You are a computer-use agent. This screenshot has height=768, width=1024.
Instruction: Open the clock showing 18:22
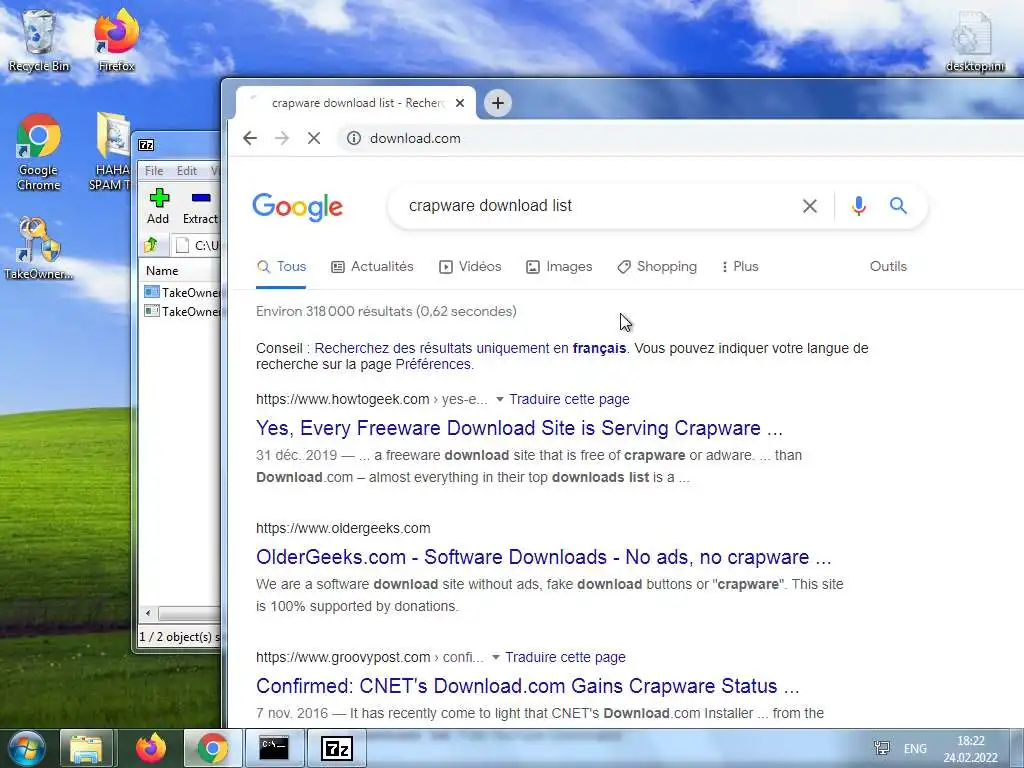[x=970, y=749]
